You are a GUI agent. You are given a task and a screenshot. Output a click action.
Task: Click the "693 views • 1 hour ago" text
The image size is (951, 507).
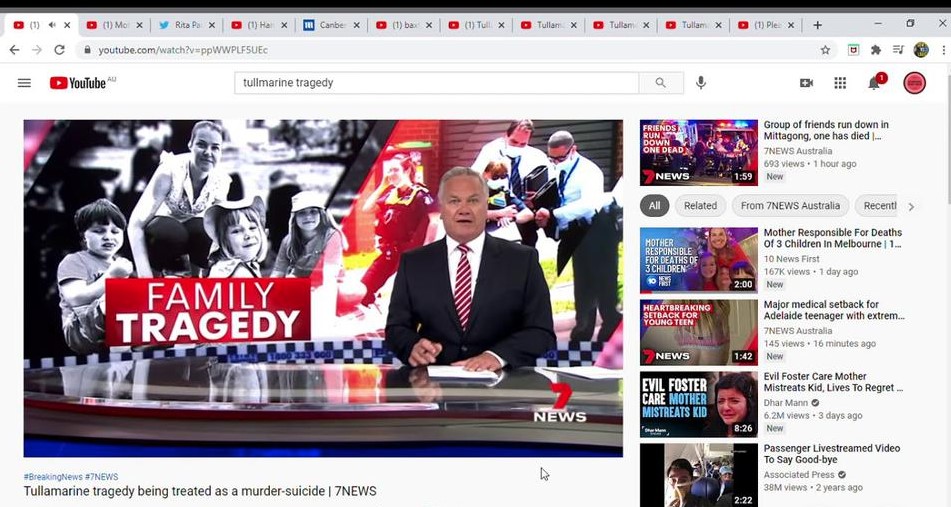pyautogui.click(x=810, y=164)
